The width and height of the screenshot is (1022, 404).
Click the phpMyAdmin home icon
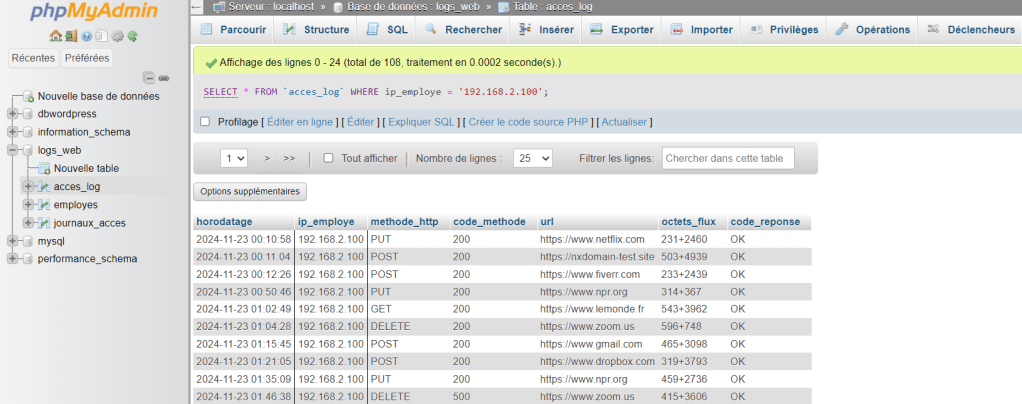point(55,36)
